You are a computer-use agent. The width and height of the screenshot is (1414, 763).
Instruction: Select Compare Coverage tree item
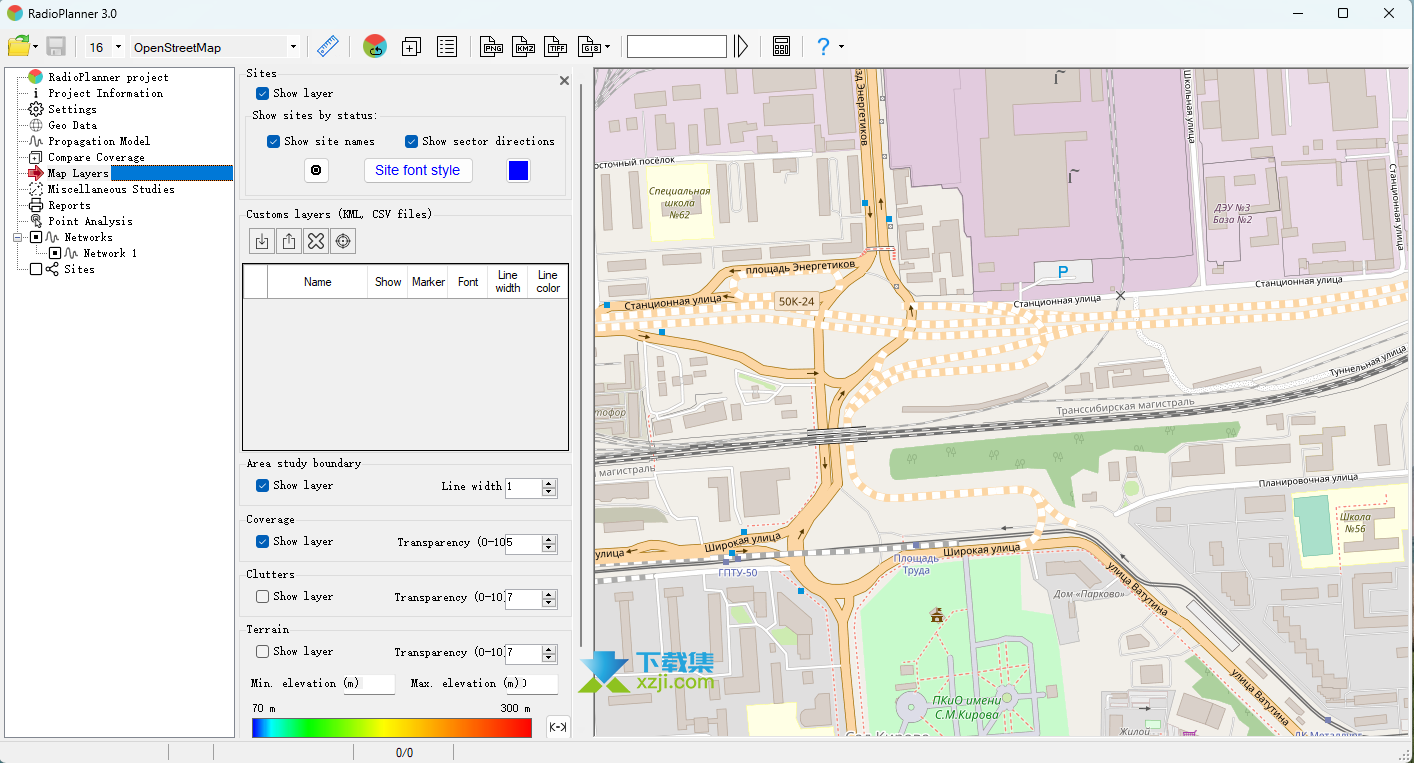pyautogui.click(x=96, y=157)
